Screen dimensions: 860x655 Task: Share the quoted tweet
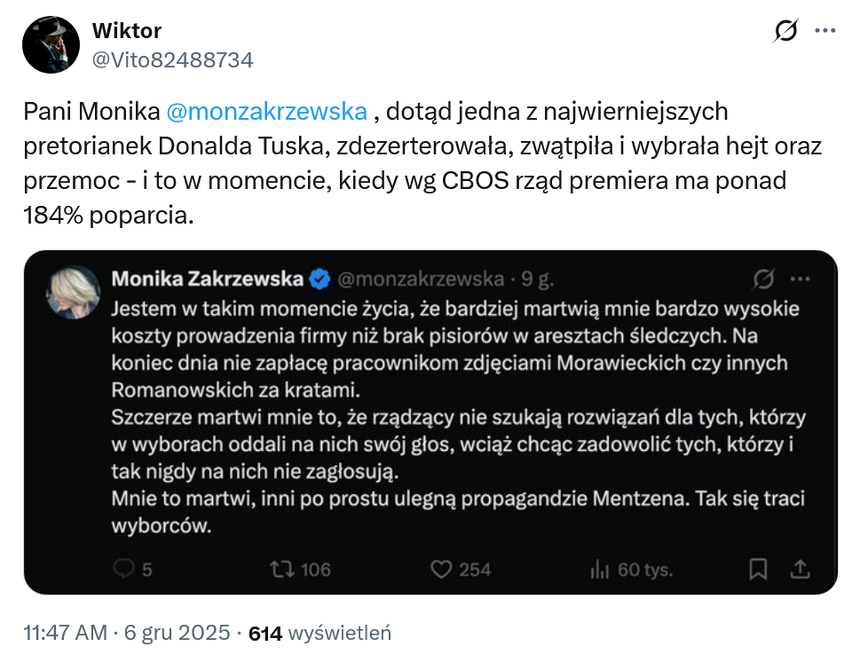click(800, 569)
